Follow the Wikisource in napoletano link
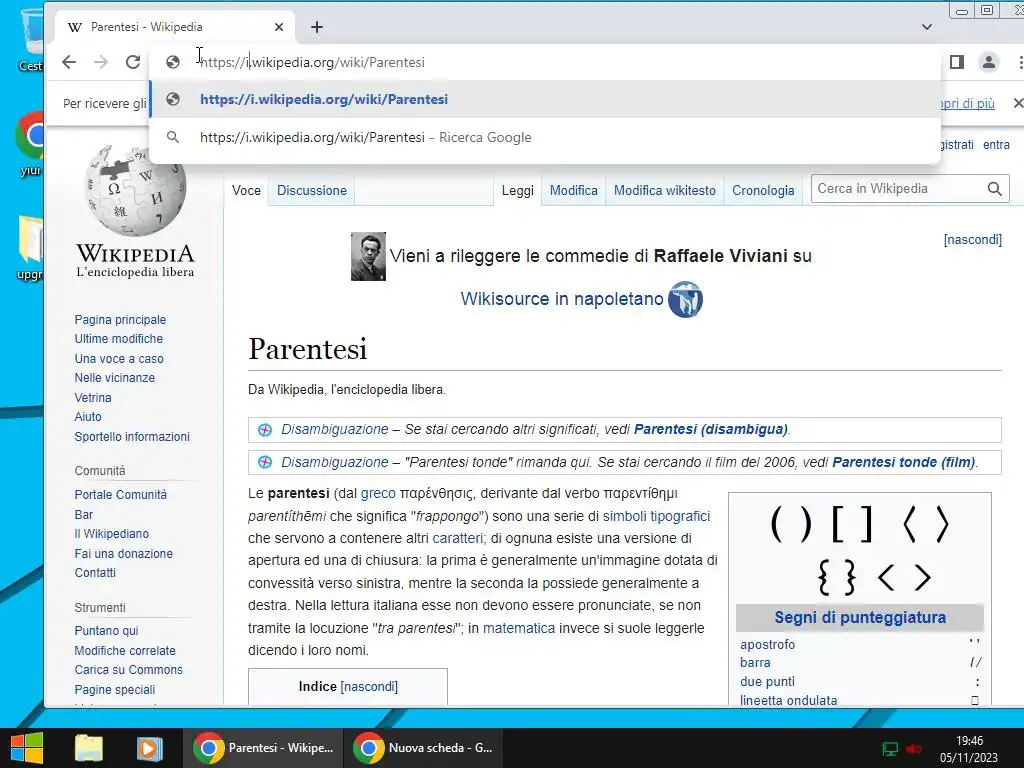This screenshot has width=1024, height=768. click(562, 299)
